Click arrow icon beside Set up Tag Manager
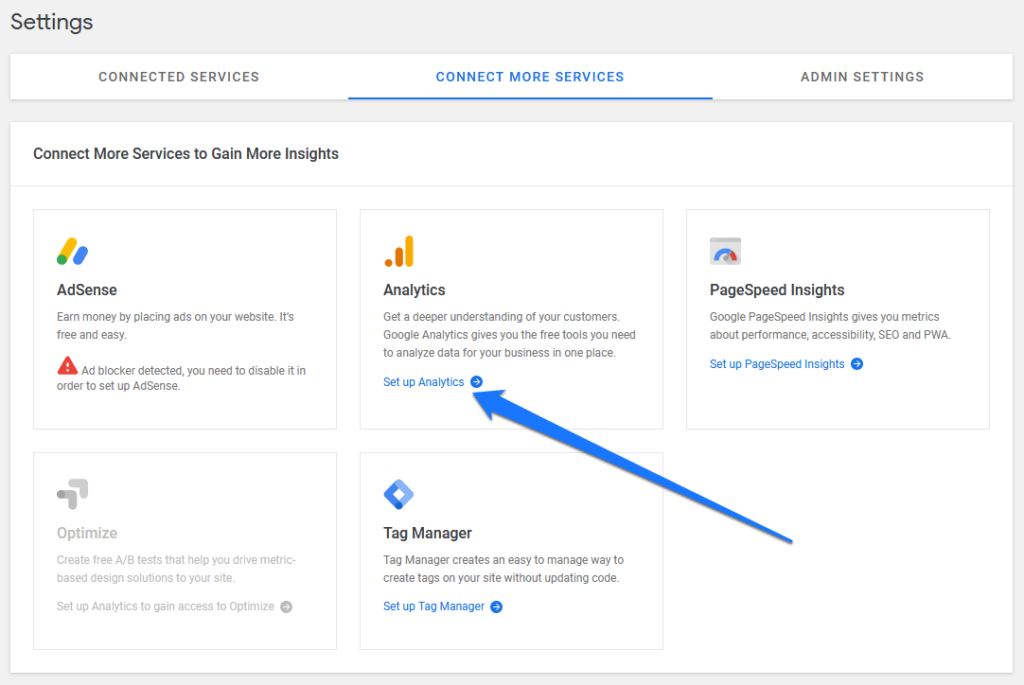 point(497,607)
